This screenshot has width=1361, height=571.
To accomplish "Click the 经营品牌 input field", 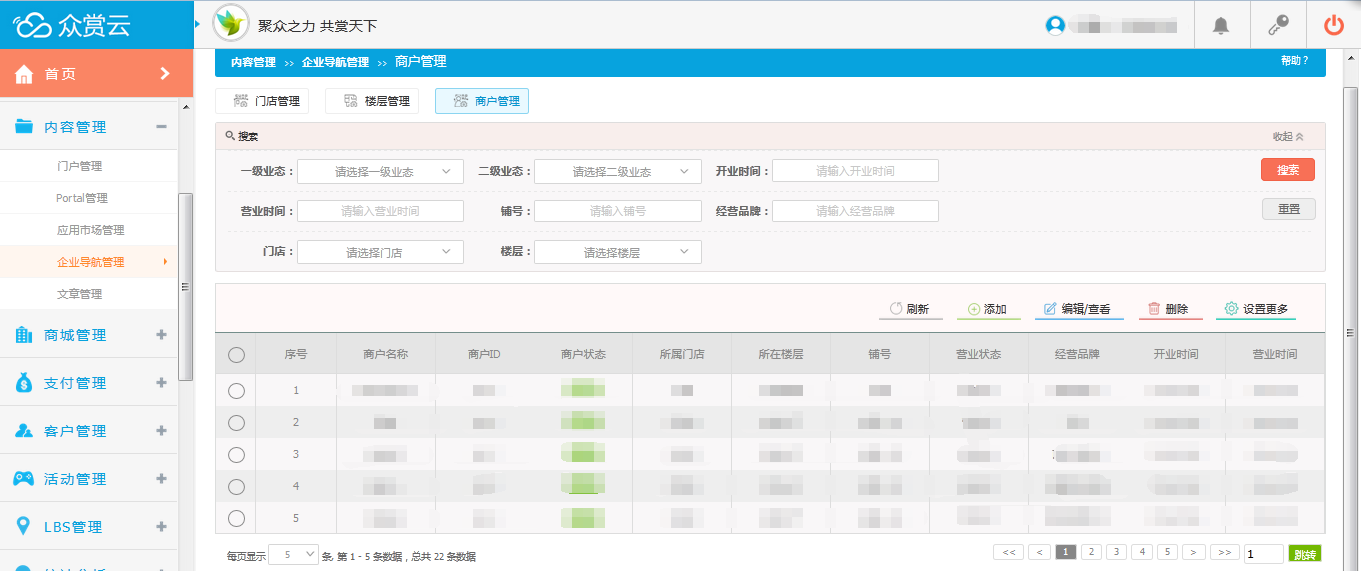I will tap(855, 211).
